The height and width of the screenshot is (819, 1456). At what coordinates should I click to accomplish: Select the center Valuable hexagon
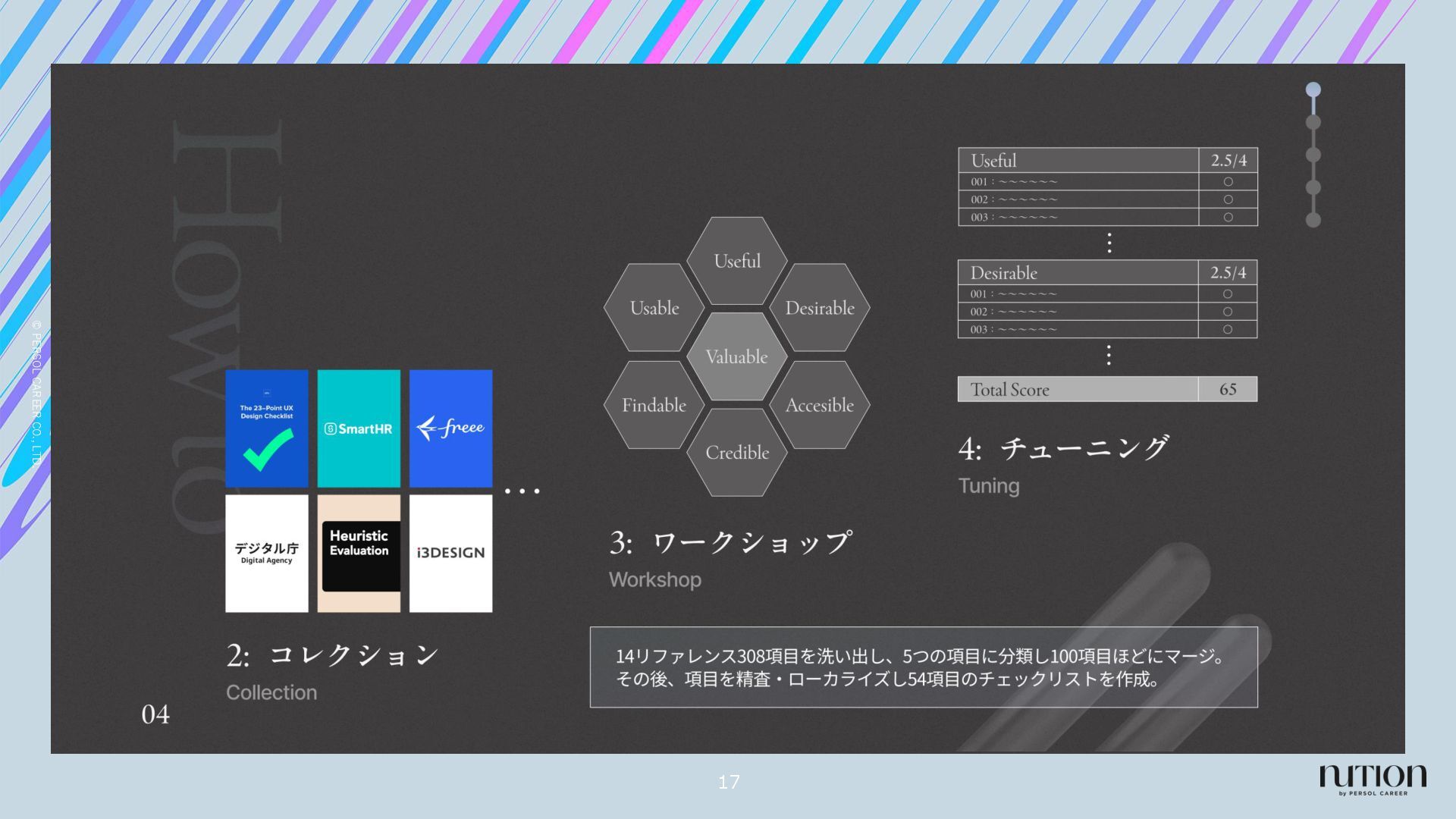click(x=737, y=356)
